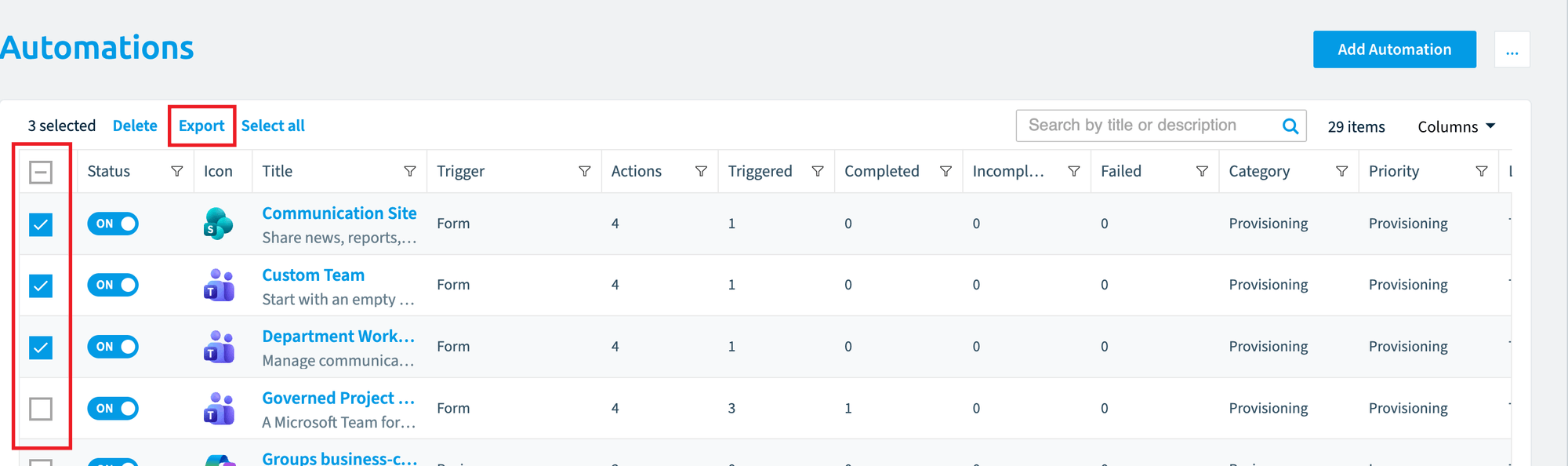Sort by the Triggered column header

(760, 171)
